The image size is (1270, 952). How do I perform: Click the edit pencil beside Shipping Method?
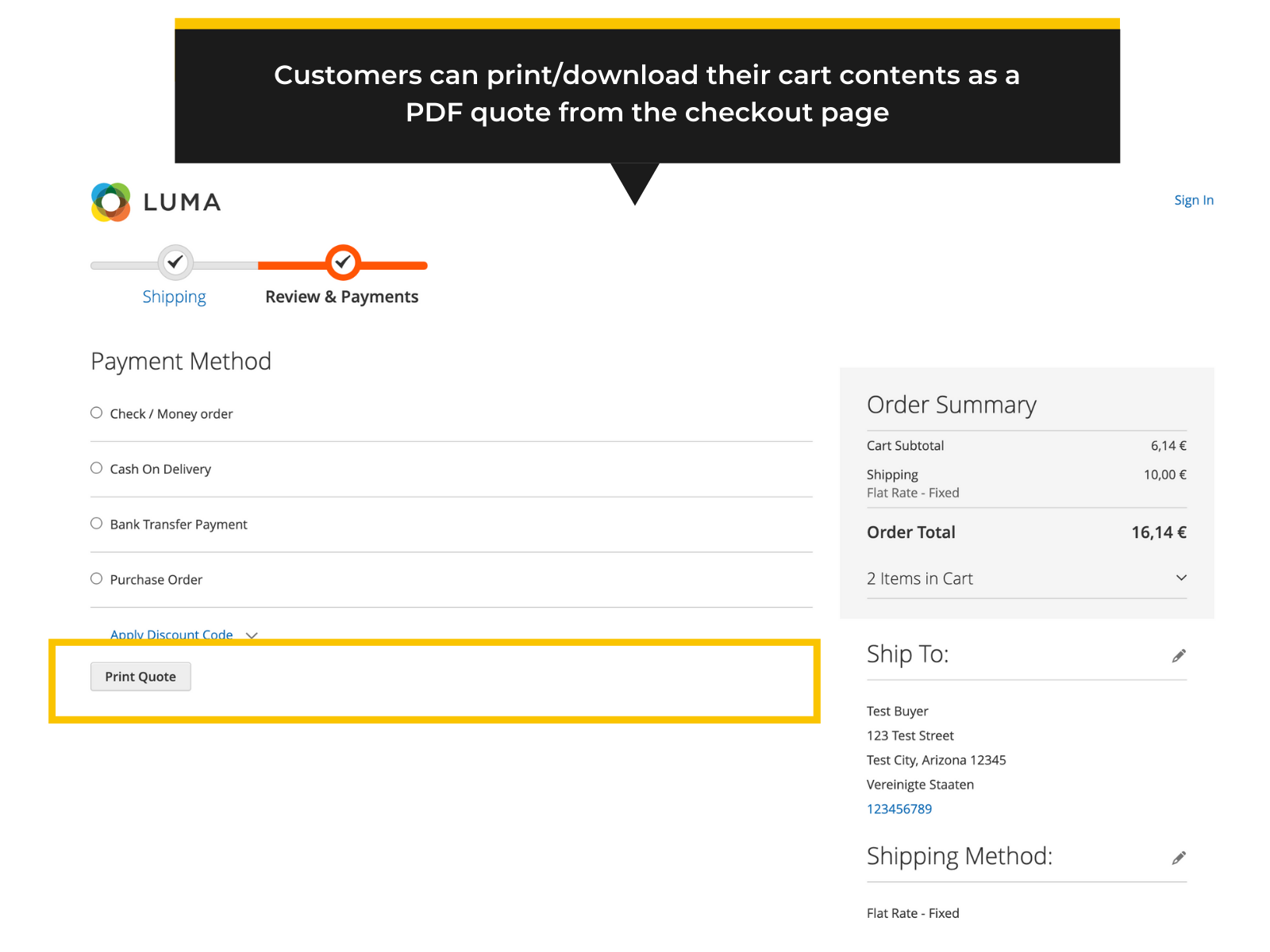[x=1180, y=858]
